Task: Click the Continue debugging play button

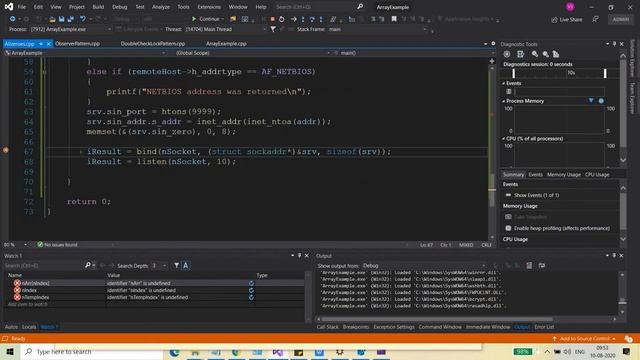Action: tap(194, 19)
